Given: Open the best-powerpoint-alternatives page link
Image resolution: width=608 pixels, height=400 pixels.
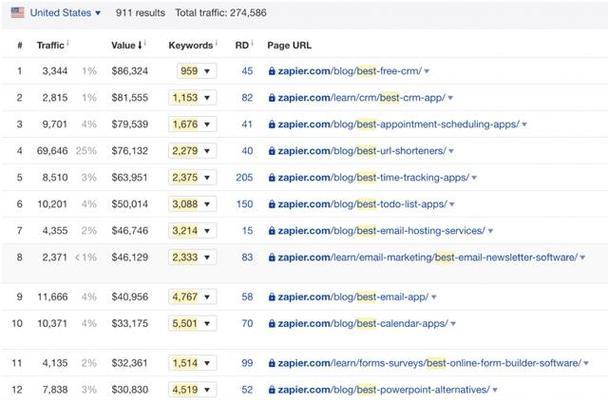Looking at the screenshot, I should pos(384,390).
